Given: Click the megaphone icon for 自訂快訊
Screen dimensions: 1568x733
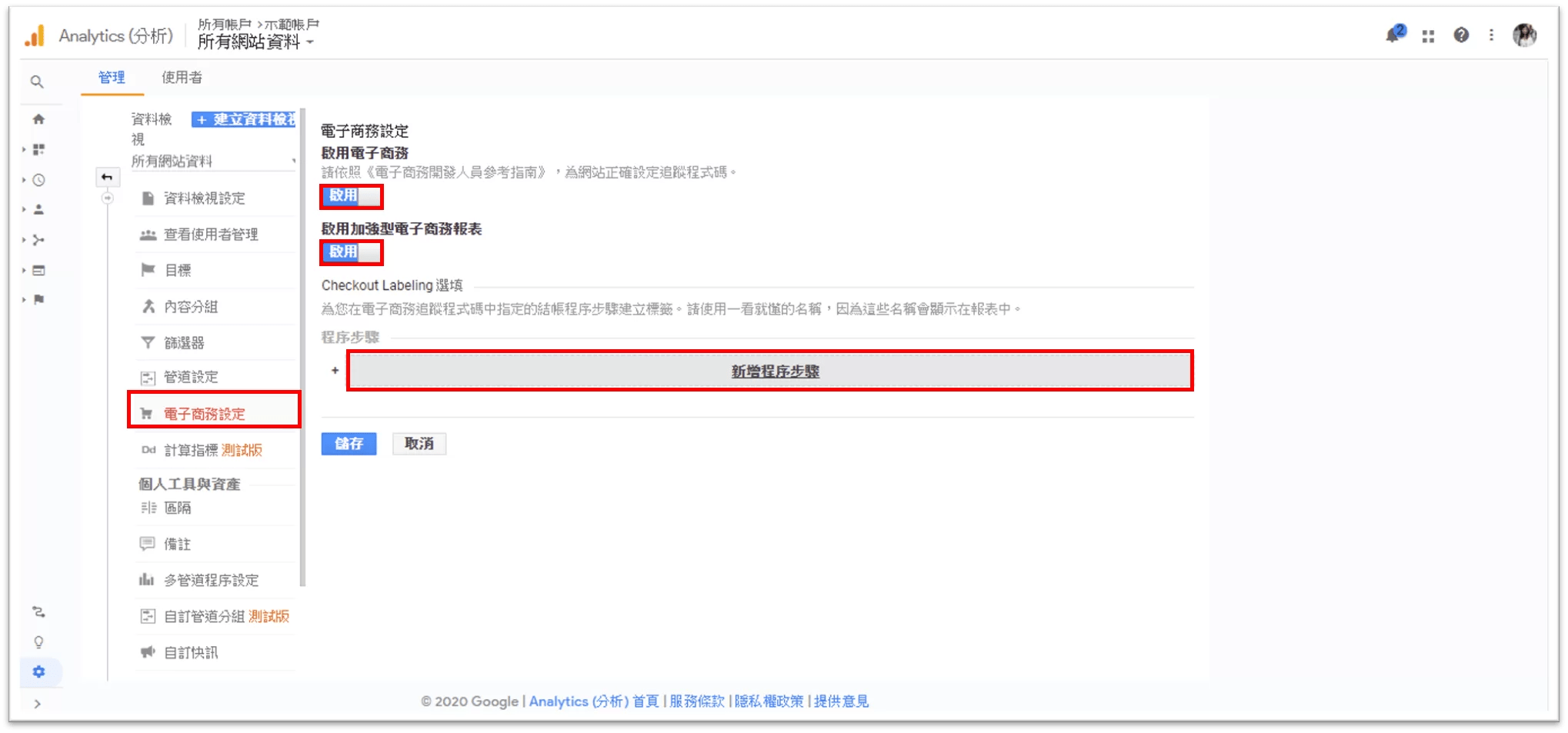Looking at the screenshot, I should point(148,652).
